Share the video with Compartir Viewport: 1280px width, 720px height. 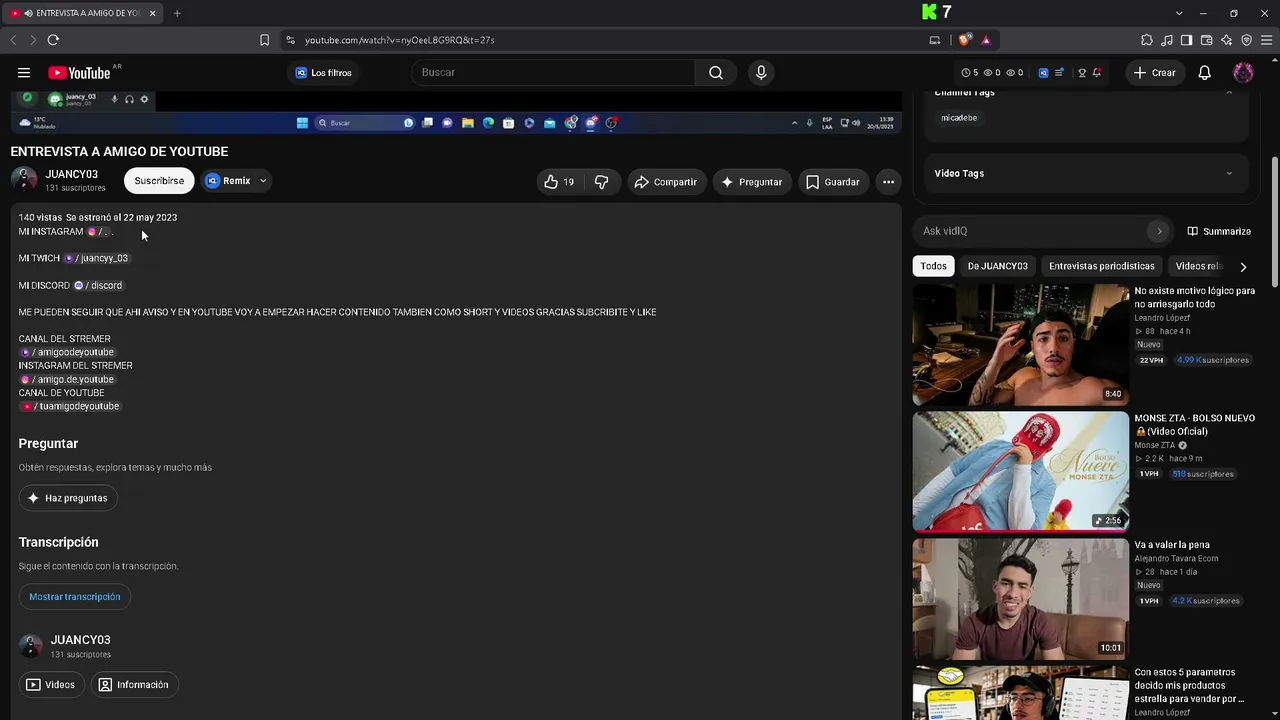[666, 182]
